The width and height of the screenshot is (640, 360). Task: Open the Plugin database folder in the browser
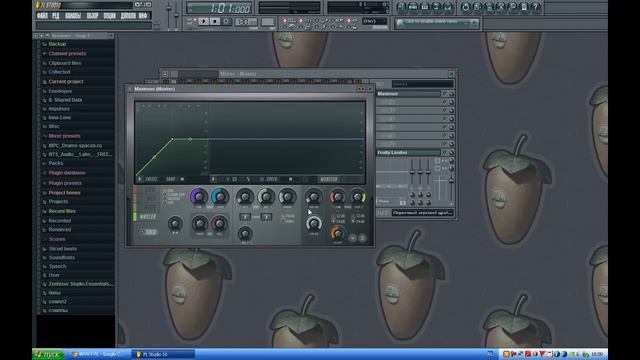point(67,173)
